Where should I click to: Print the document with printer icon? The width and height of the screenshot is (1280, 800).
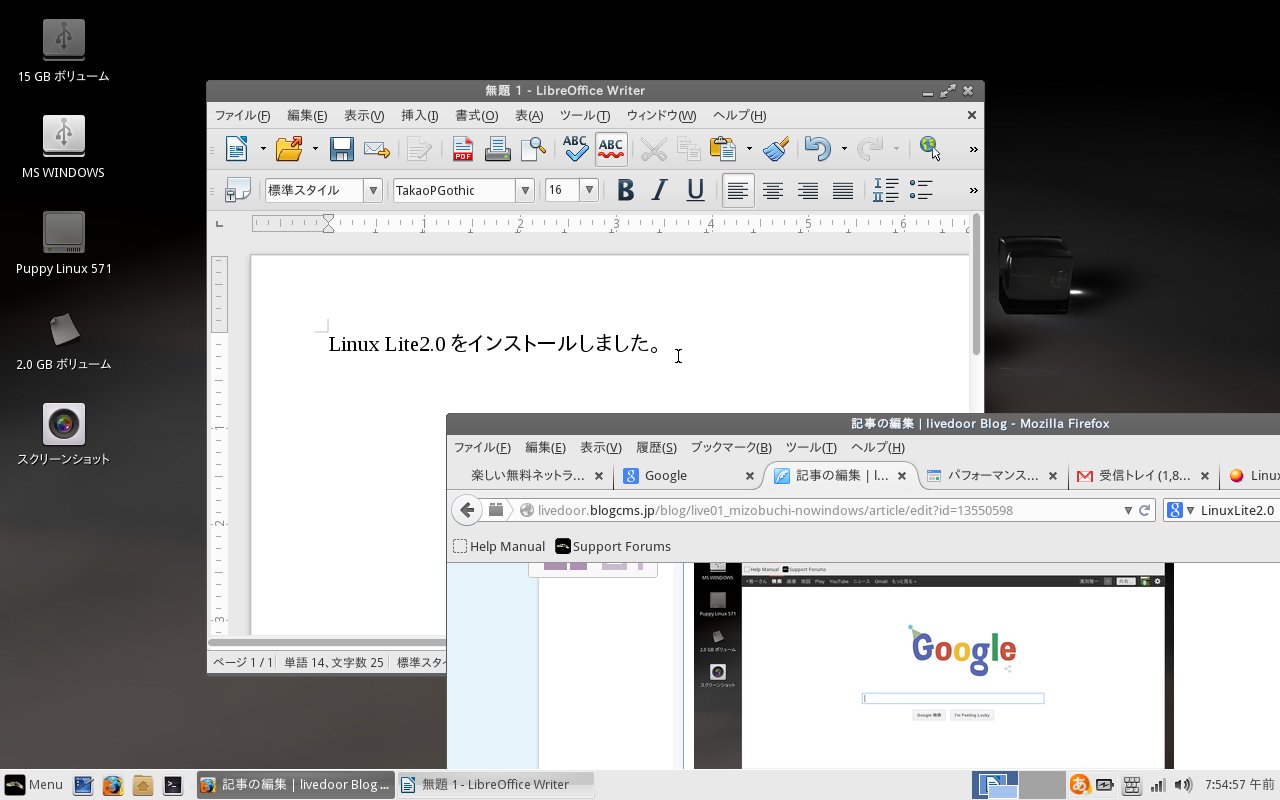[x=497, y=149]
